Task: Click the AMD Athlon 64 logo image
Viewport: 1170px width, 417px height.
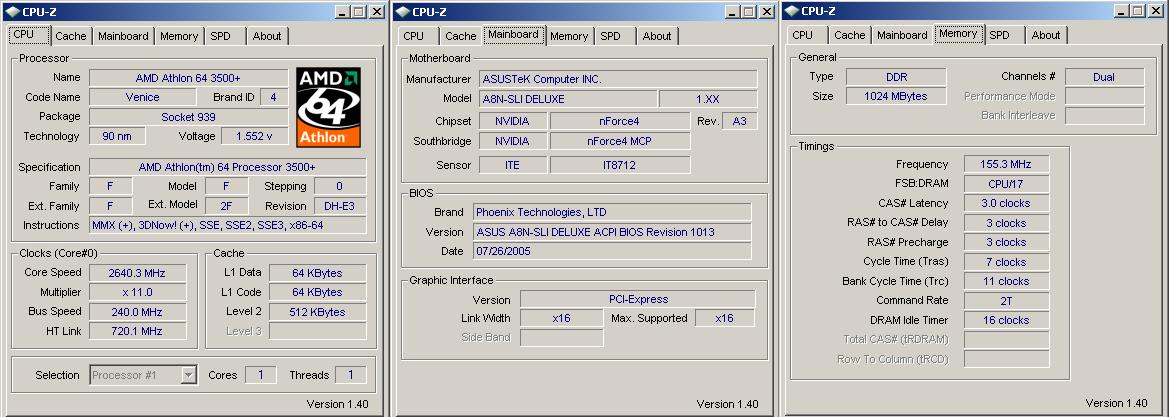Action: pyautogui.click(x=329, y=107)
